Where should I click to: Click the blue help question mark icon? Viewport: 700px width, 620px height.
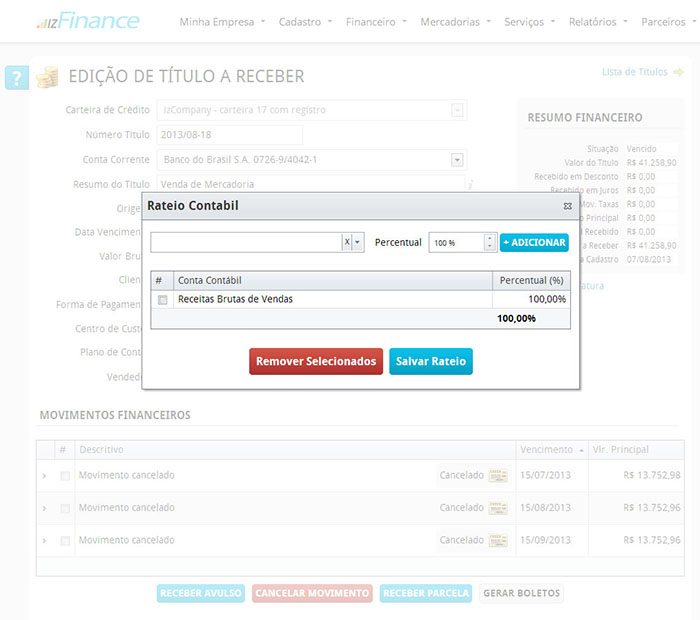pos(16,78)
